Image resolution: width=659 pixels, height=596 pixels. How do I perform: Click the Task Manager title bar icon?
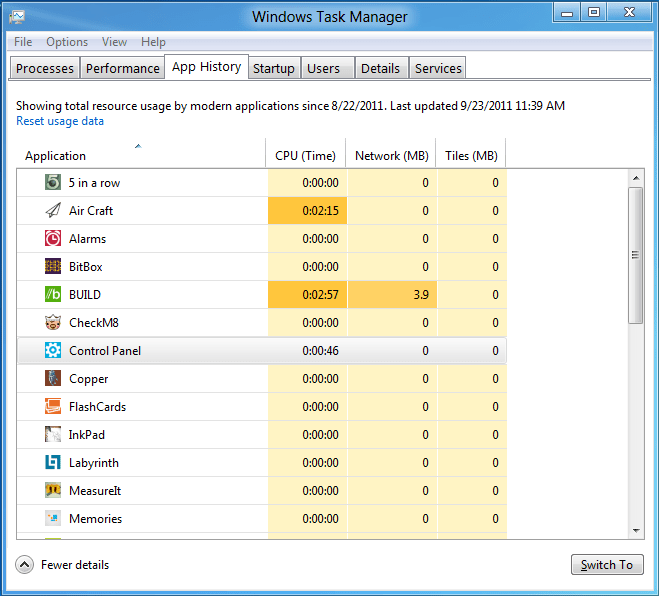[x=17, y=17]
